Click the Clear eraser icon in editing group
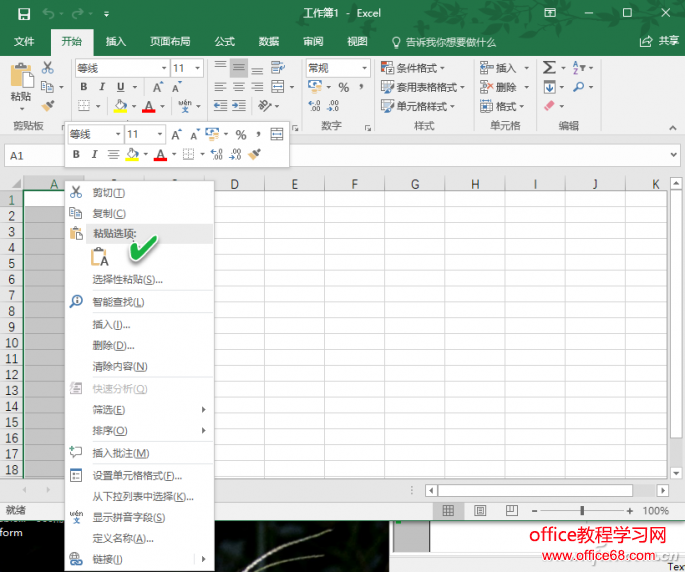Viewport: 685px width, 572px height. [549, 106]
